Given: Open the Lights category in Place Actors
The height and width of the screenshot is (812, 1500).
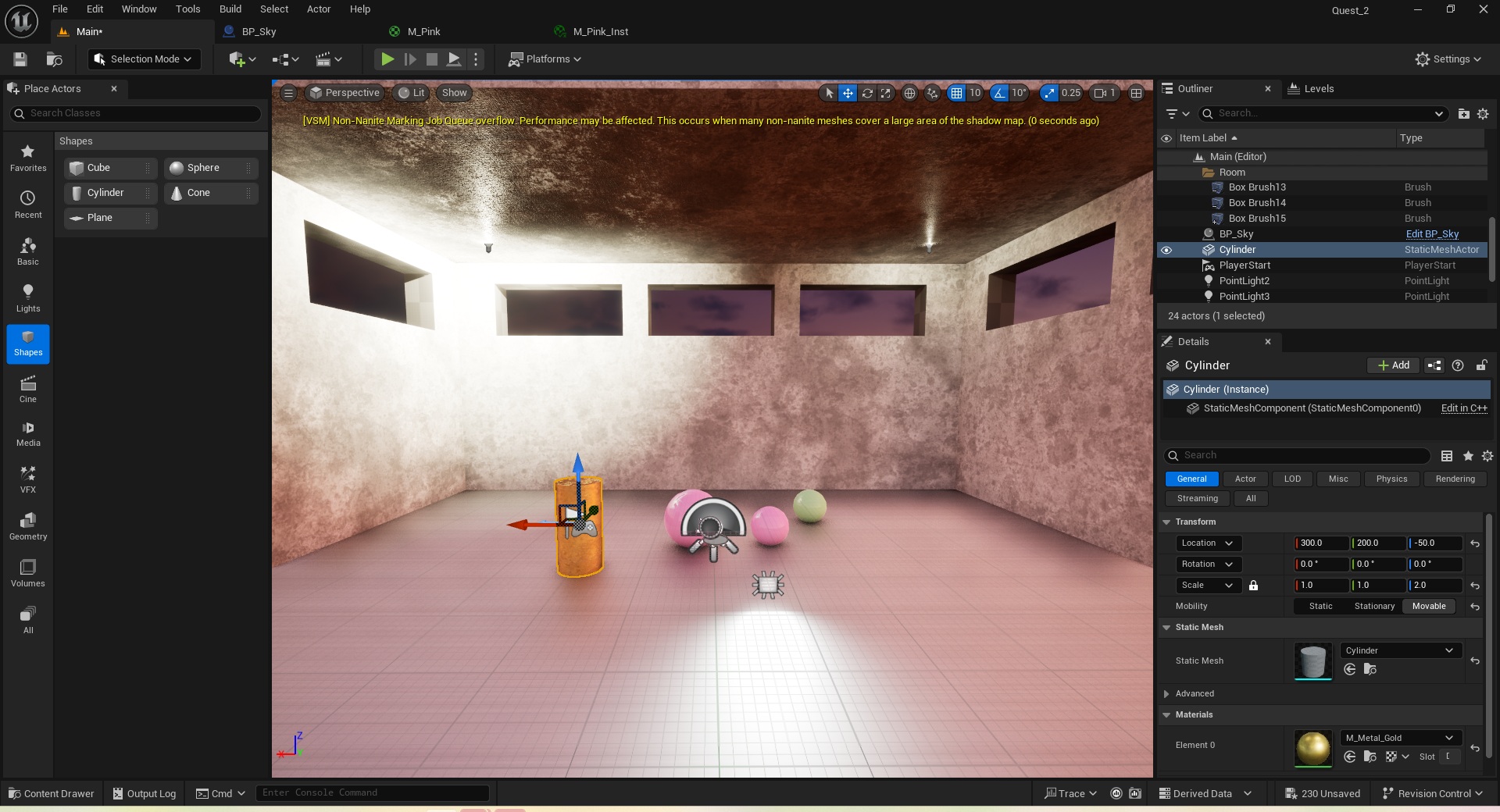Looking at the screenshot, I should pyautogui.click(x=28, y=298).
